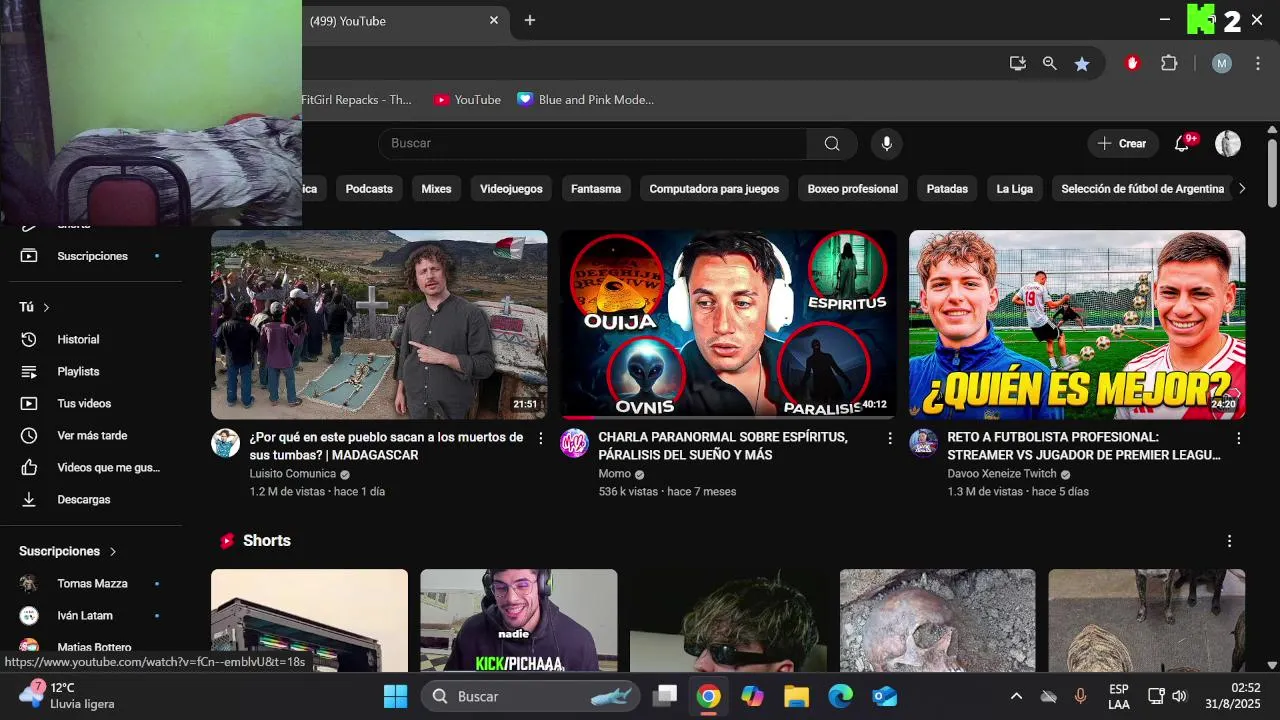Start voice search with microphone icon
1280x720 pixels.
point(886,143)
